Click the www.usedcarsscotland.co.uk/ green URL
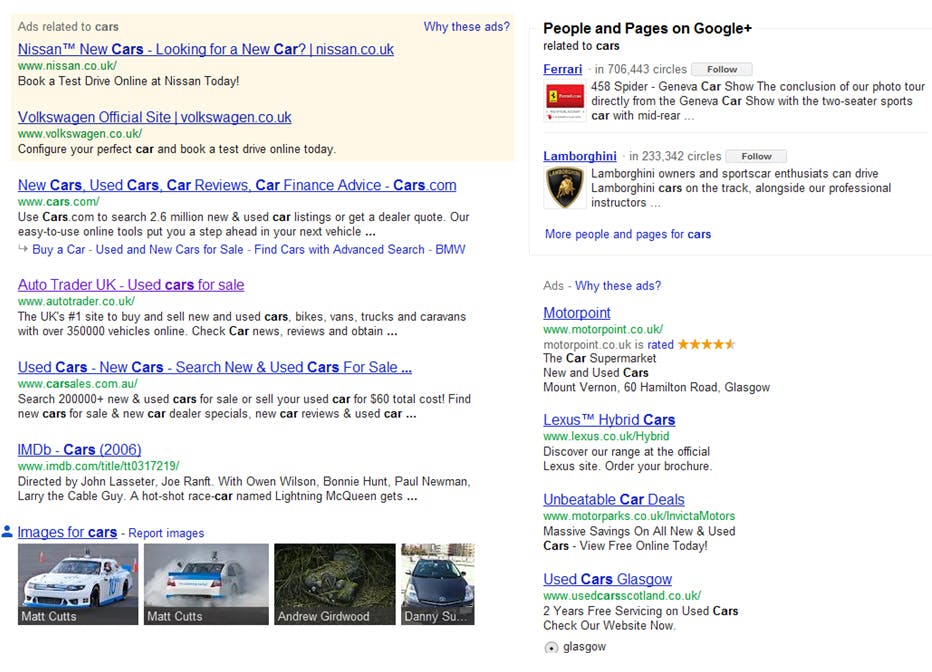 pyautogui.click(x=622, y=595)
